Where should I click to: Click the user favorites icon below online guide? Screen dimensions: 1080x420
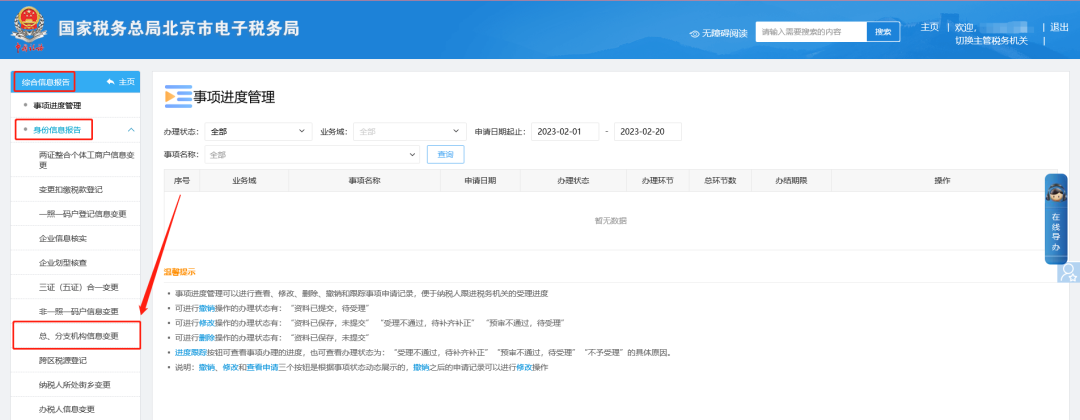1068,273
